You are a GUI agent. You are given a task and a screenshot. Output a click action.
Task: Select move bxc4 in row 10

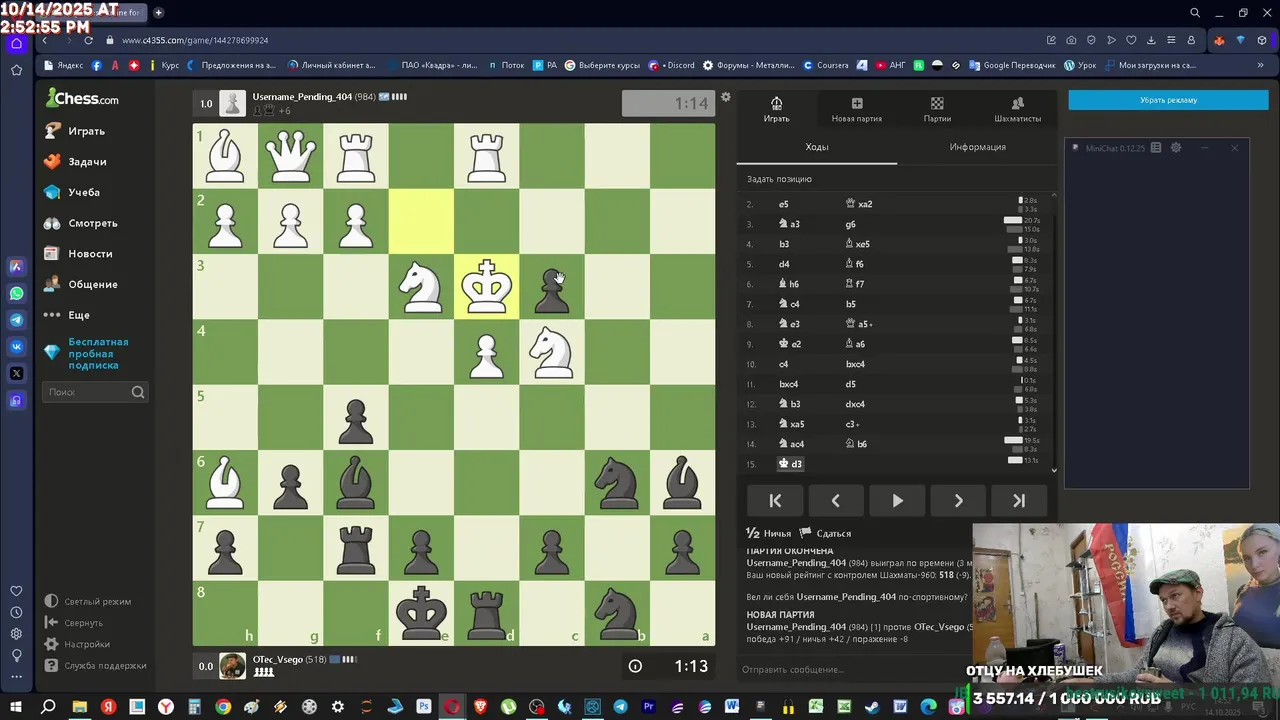coord(855,364)
